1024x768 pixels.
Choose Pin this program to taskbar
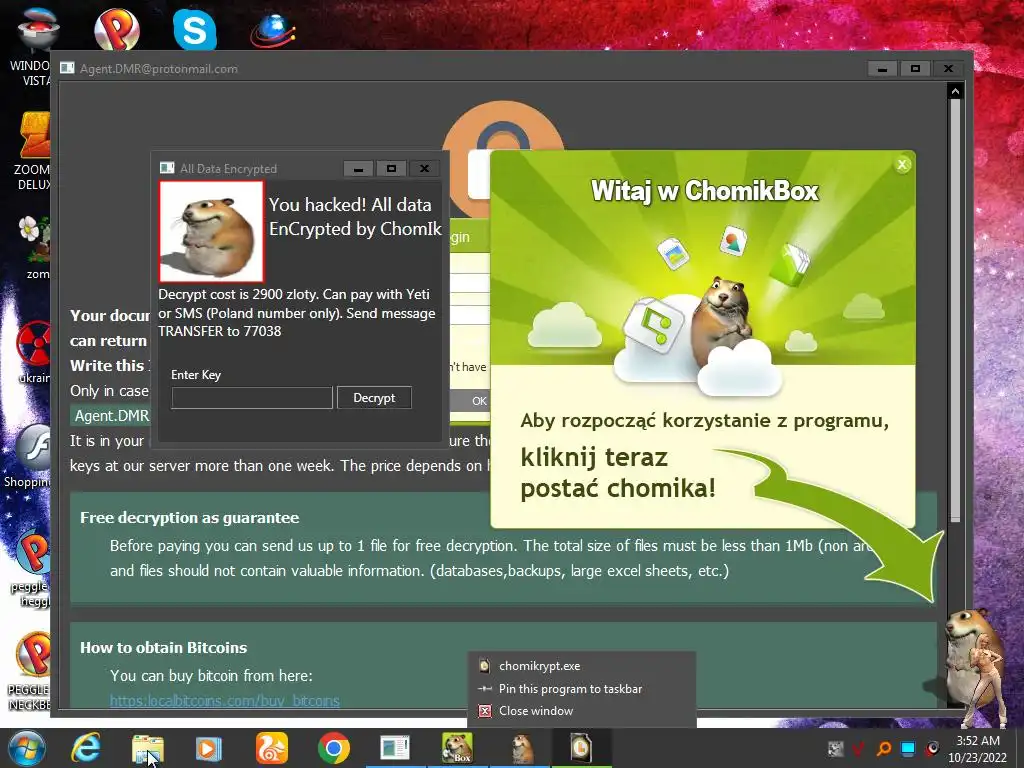pos(569,689)
